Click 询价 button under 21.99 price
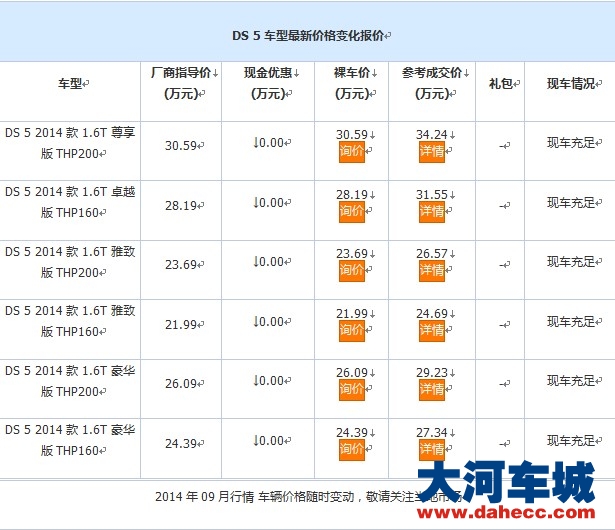615x530 pixels. tap(352, 331)
